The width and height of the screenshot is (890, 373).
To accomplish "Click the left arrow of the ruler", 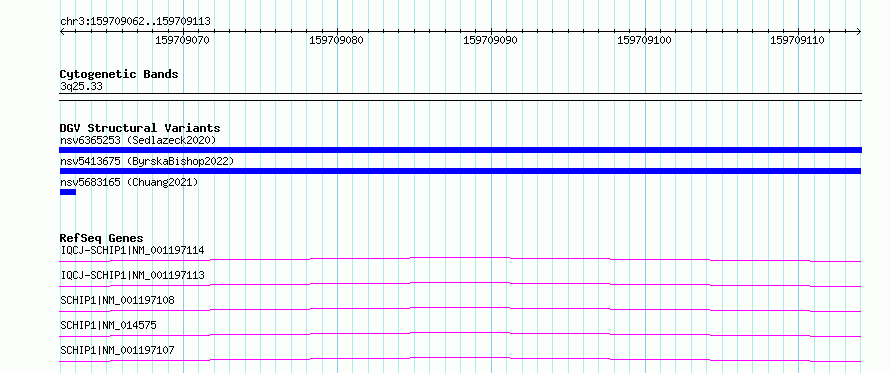I will [62, 32].
